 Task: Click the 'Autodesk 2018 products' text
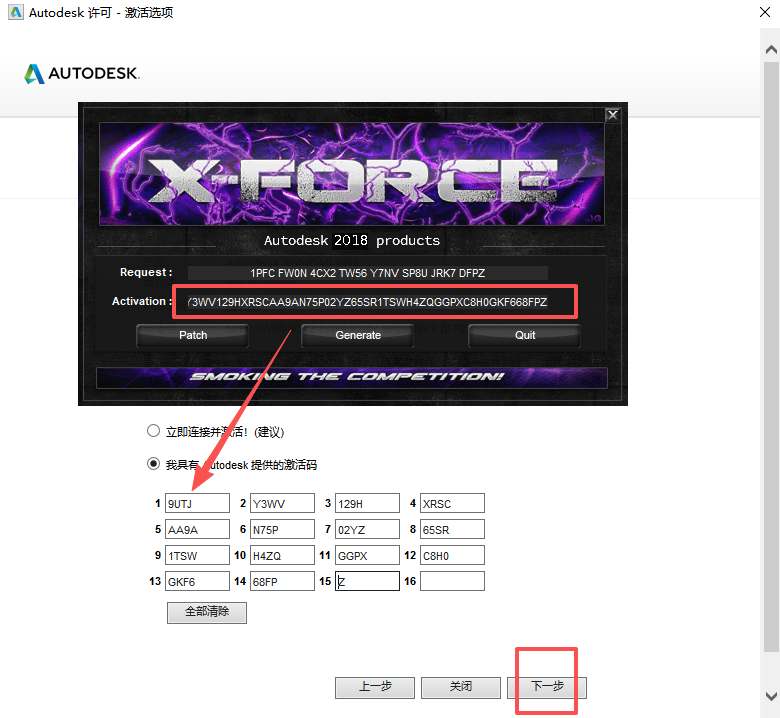(x=352, y=241)
